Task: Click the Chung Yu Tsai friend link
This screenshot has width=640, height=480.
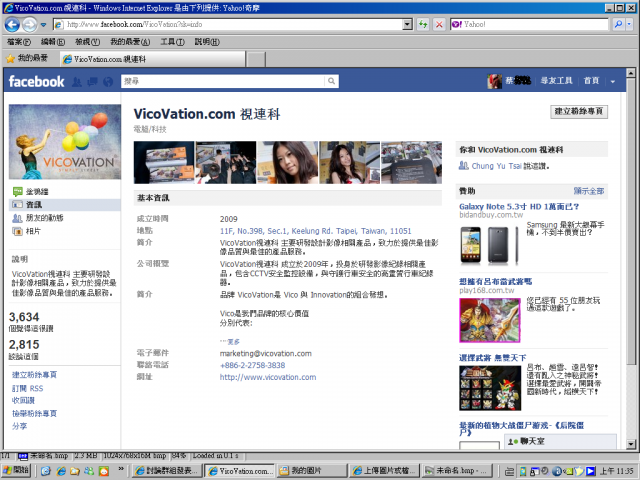Action: [496, 166]
